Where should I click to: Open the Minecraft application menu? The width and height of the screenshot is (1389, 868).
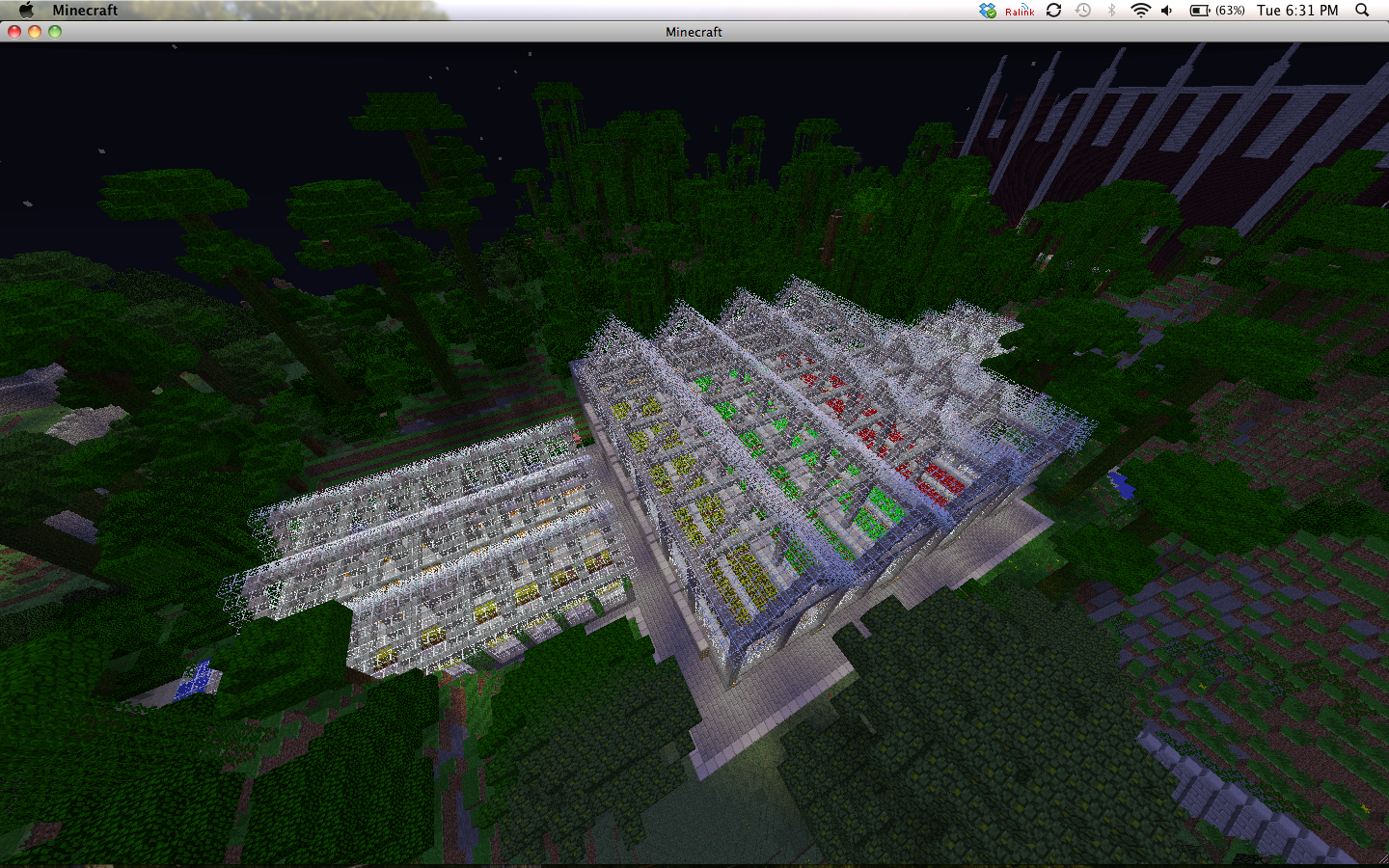[x=85, y=10]
